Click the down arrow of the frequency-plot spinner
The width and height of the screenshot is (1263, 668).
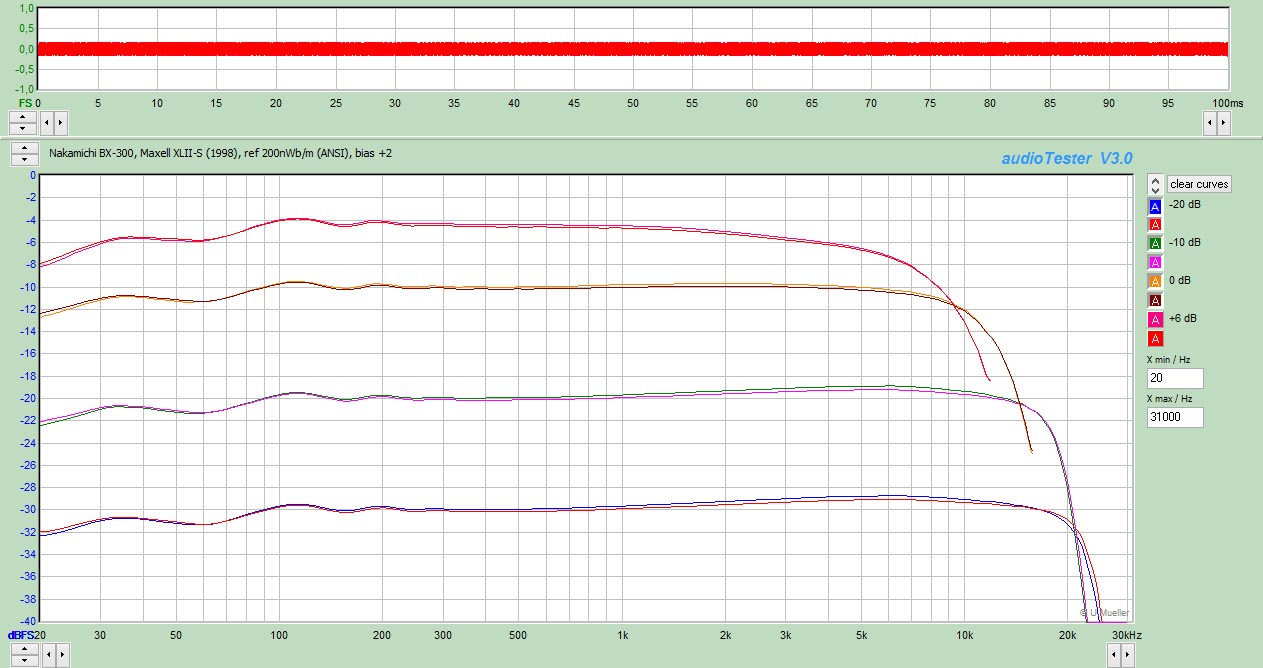[22, 161]
